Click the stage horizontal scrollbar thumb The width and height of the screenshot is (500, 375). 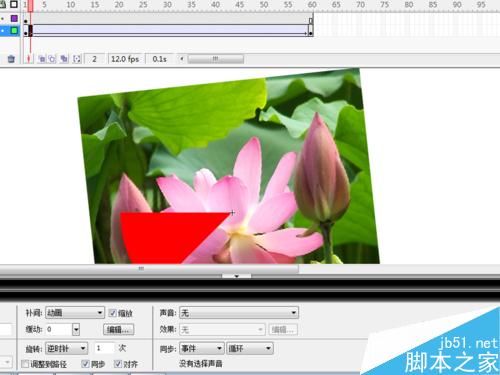(x=149, y=268)
